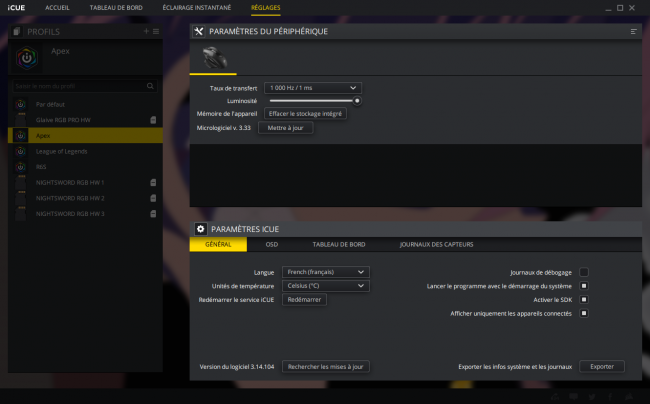Screen dimensions: 650x404
Task: Click NIGHTSWORD RGB HW 1 storage icon
Action: 153,183
